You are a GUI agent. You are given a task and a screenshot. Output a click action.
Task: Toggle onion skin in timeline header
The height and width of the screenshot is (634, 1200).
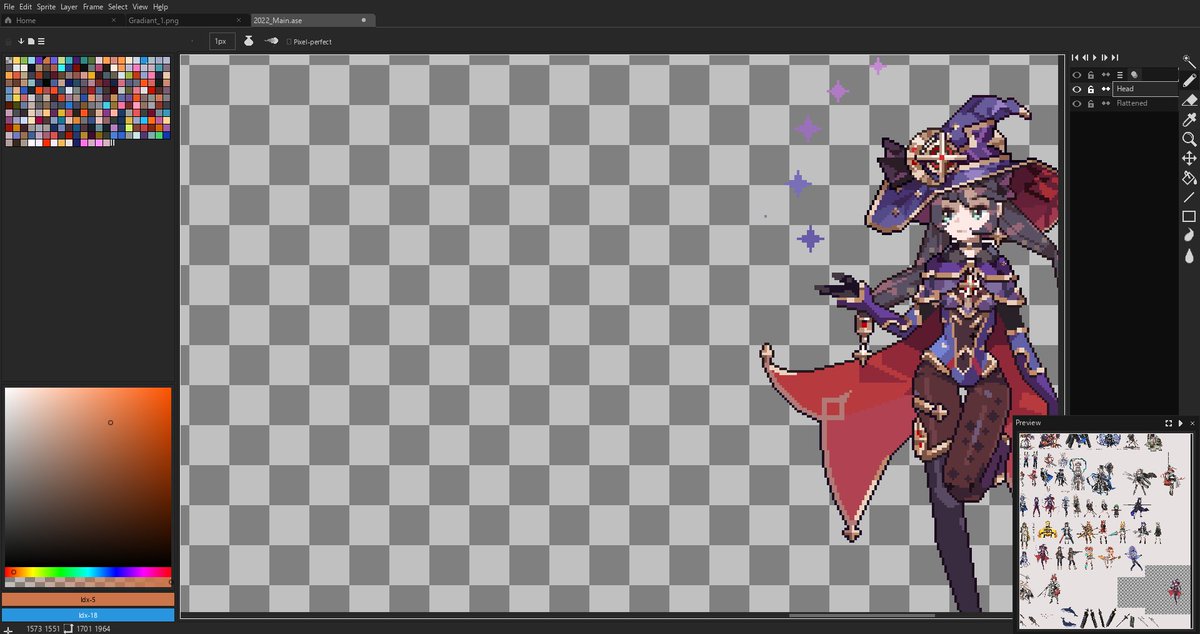[x=1135, y=74]
